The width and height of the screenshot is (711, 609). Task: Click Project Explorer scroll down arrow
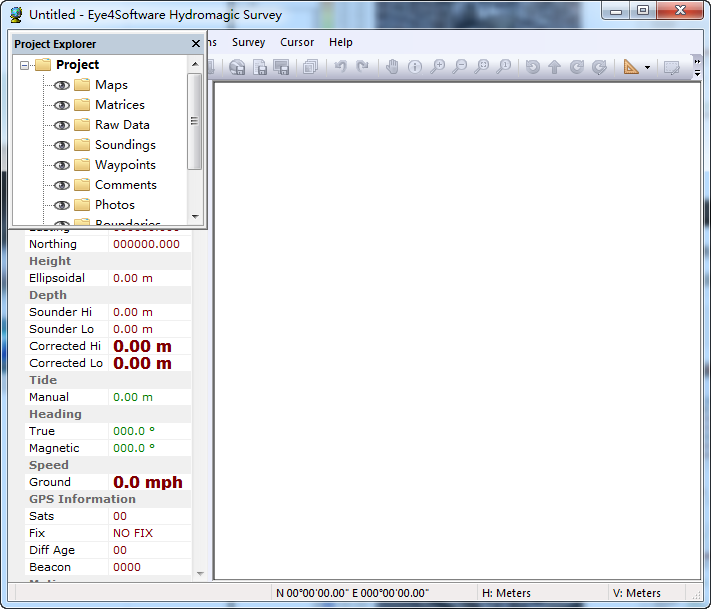coord(195,217)
